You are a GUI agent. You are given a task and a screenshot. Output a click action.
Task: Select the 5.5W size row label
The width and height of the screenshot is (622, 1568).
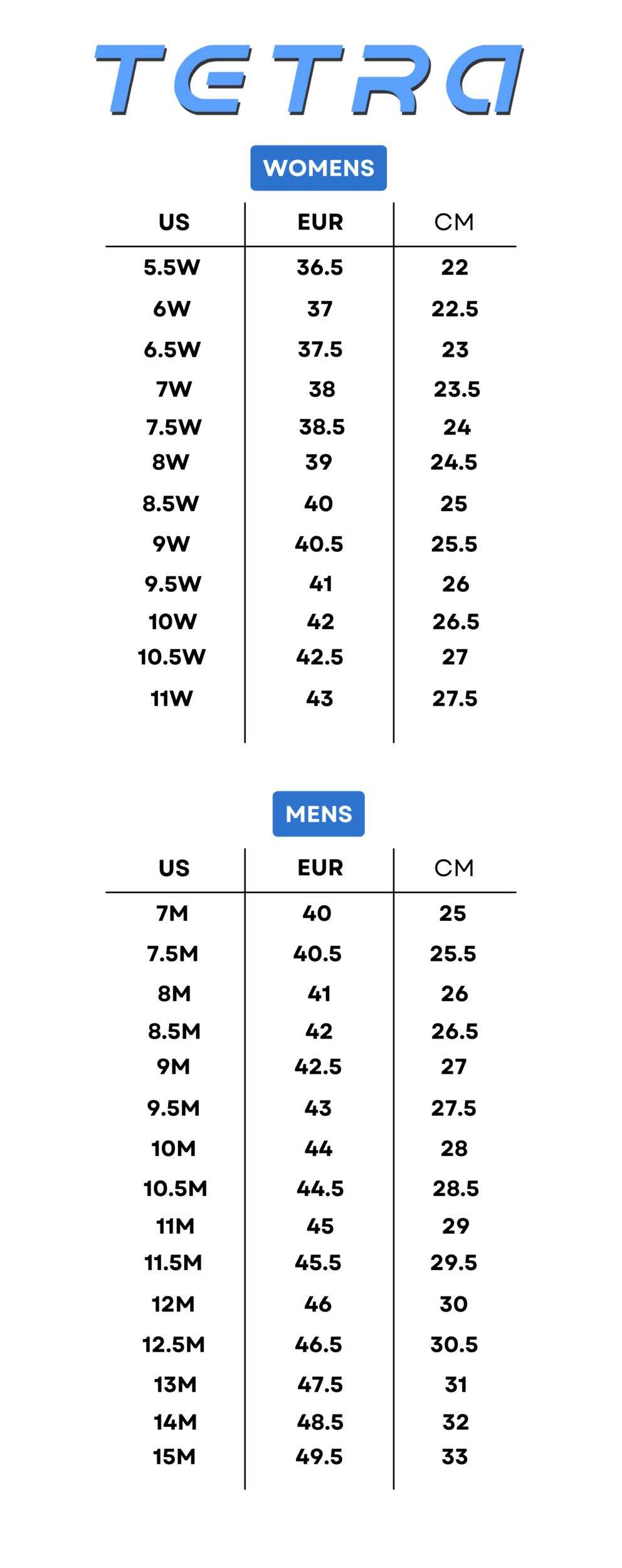171,267
